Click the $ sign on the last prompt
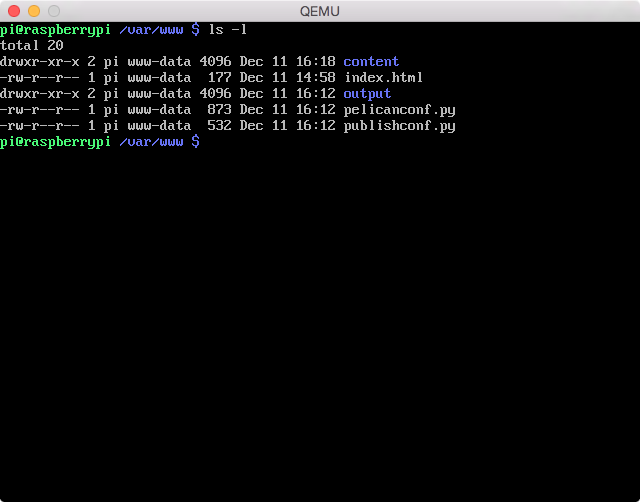Viewport: 640px width, 502px height. (x=196, y=142)
